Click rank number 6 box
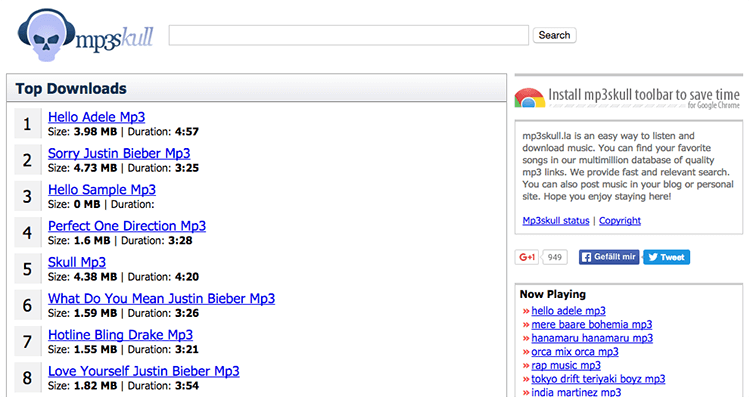Image resolution: width=750 pixels, height=397 pixels. click(28, 306)
